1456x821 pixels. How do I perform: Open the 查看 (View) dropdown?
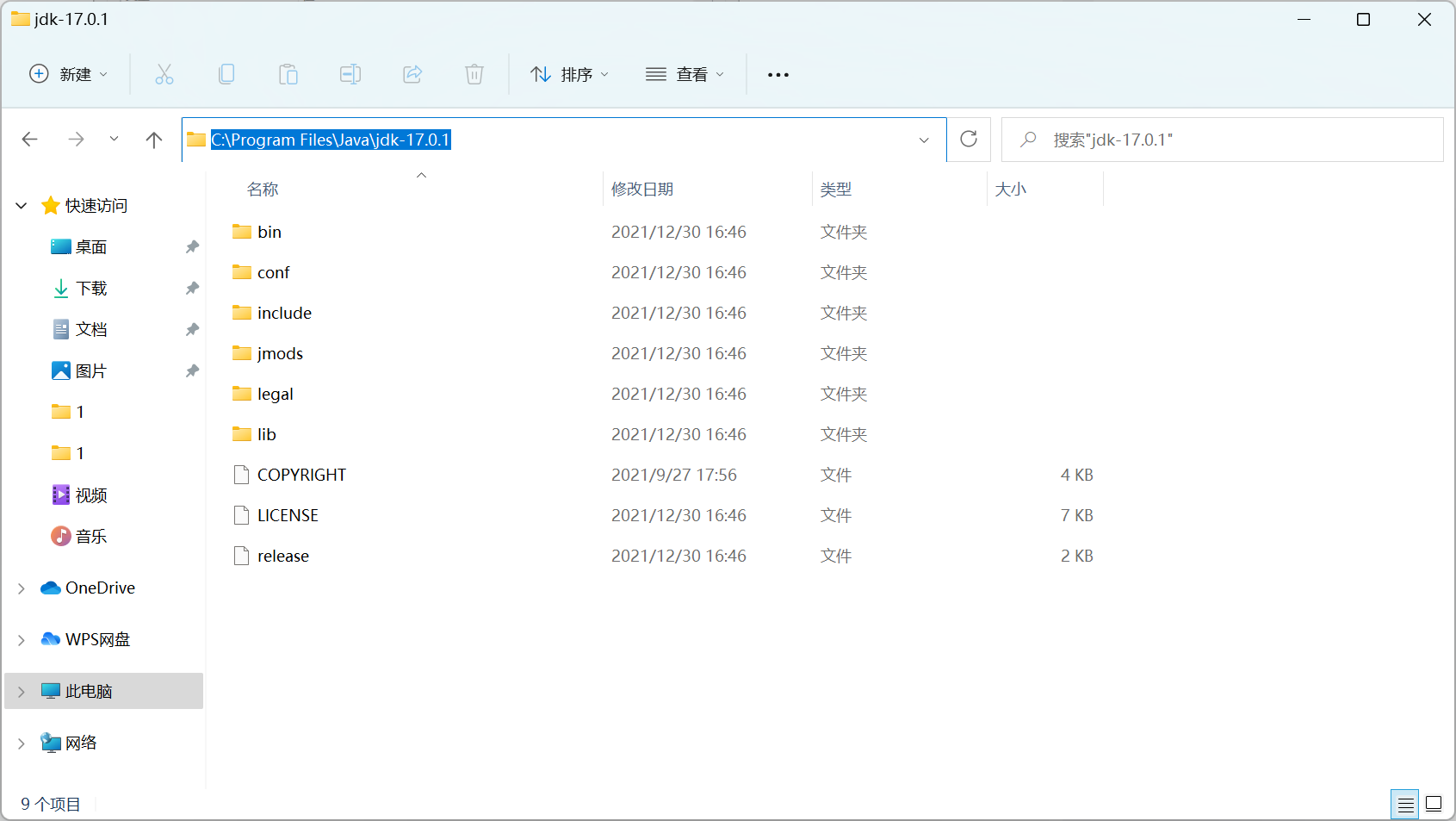click(x=685, y=74)
